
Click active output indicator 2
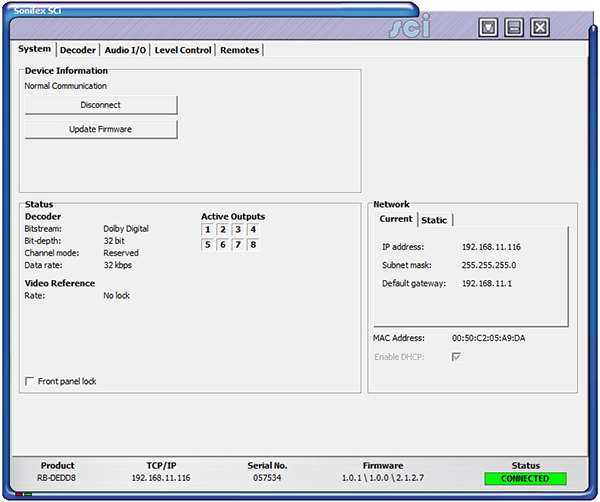coord(223,230)
